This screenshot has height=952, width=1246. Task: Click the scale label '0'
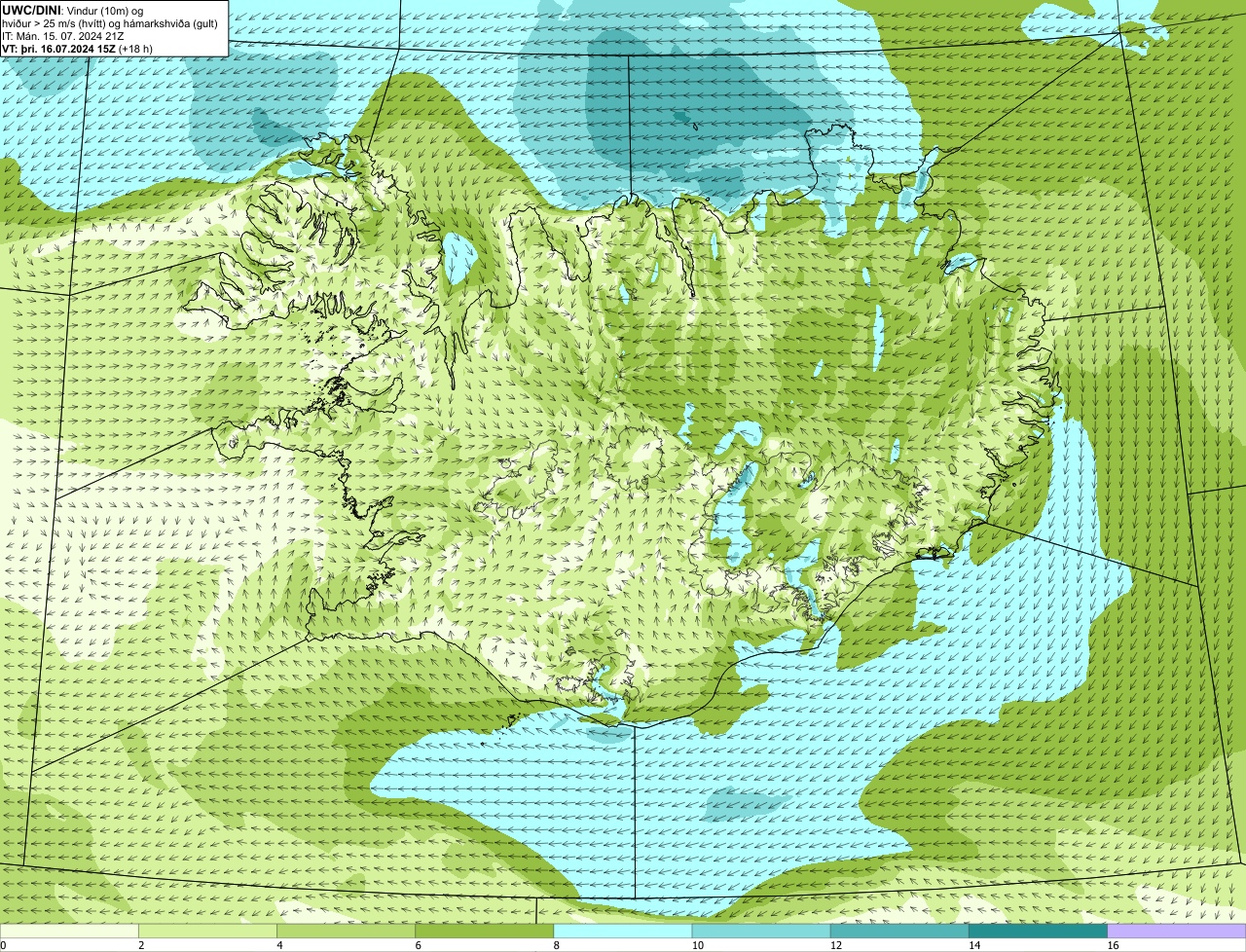(x=3, y=945)
